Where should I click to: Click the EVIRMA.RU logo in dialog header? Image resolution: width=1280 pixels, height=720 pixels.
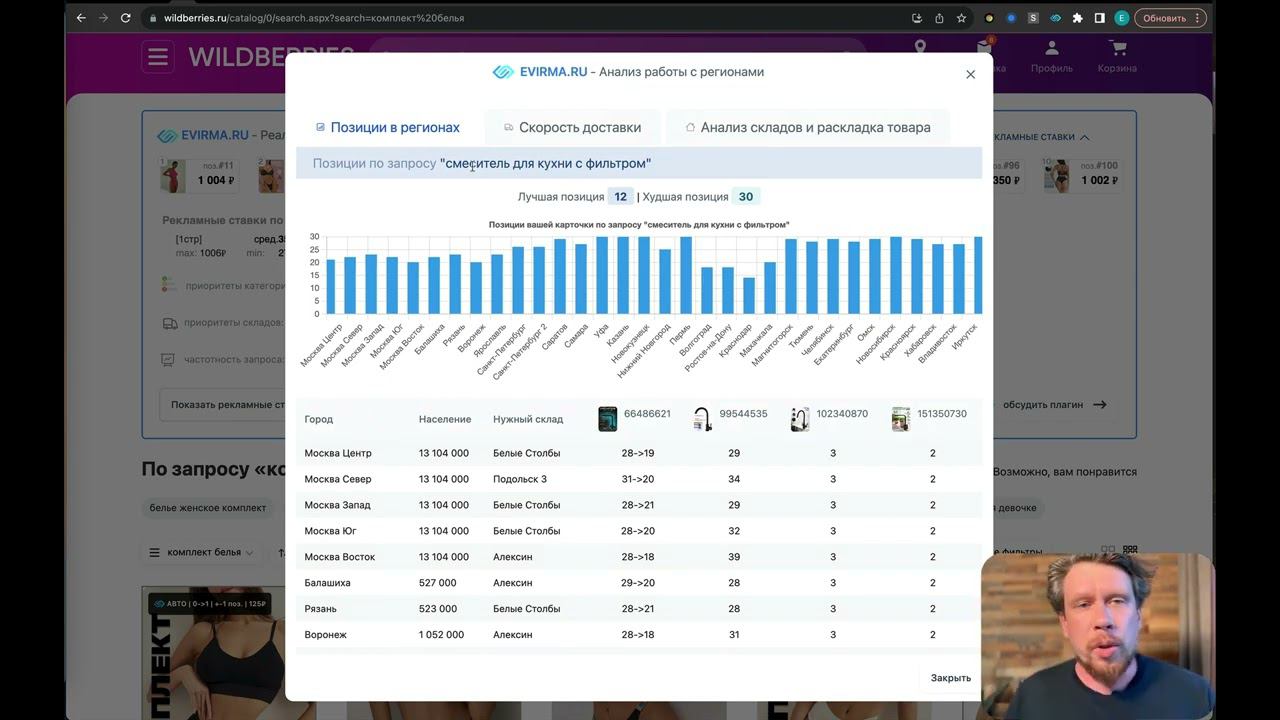coord(540,72)
